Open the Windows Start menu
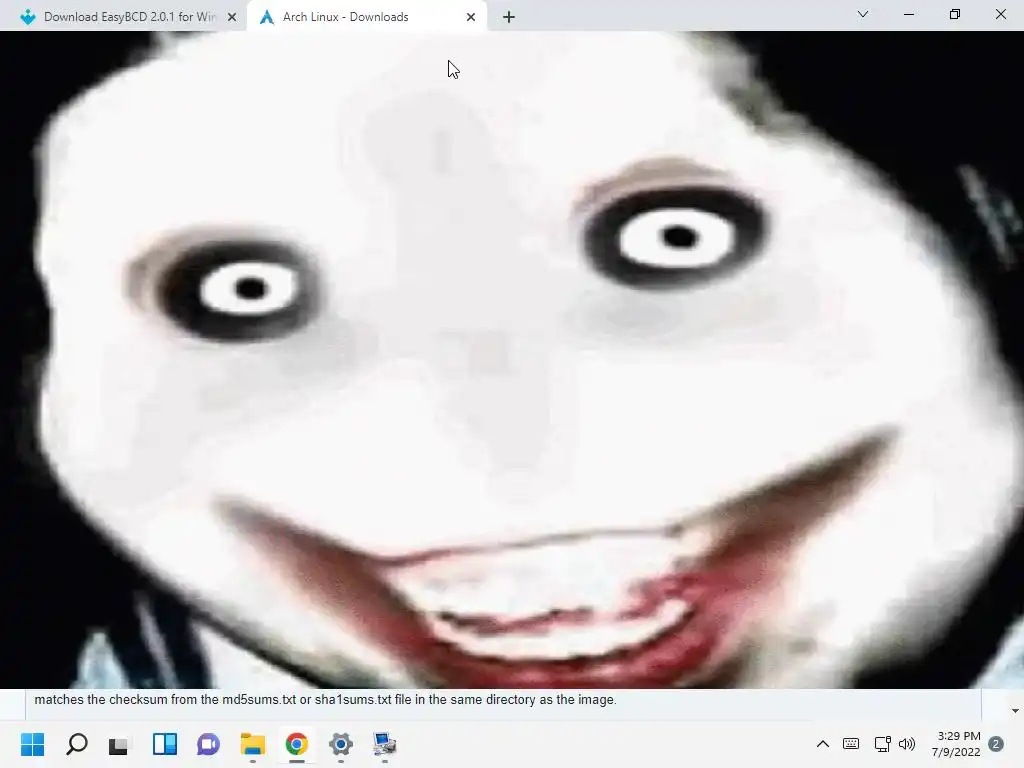This screenshot has height=768, width=1024. click(33, 744)
